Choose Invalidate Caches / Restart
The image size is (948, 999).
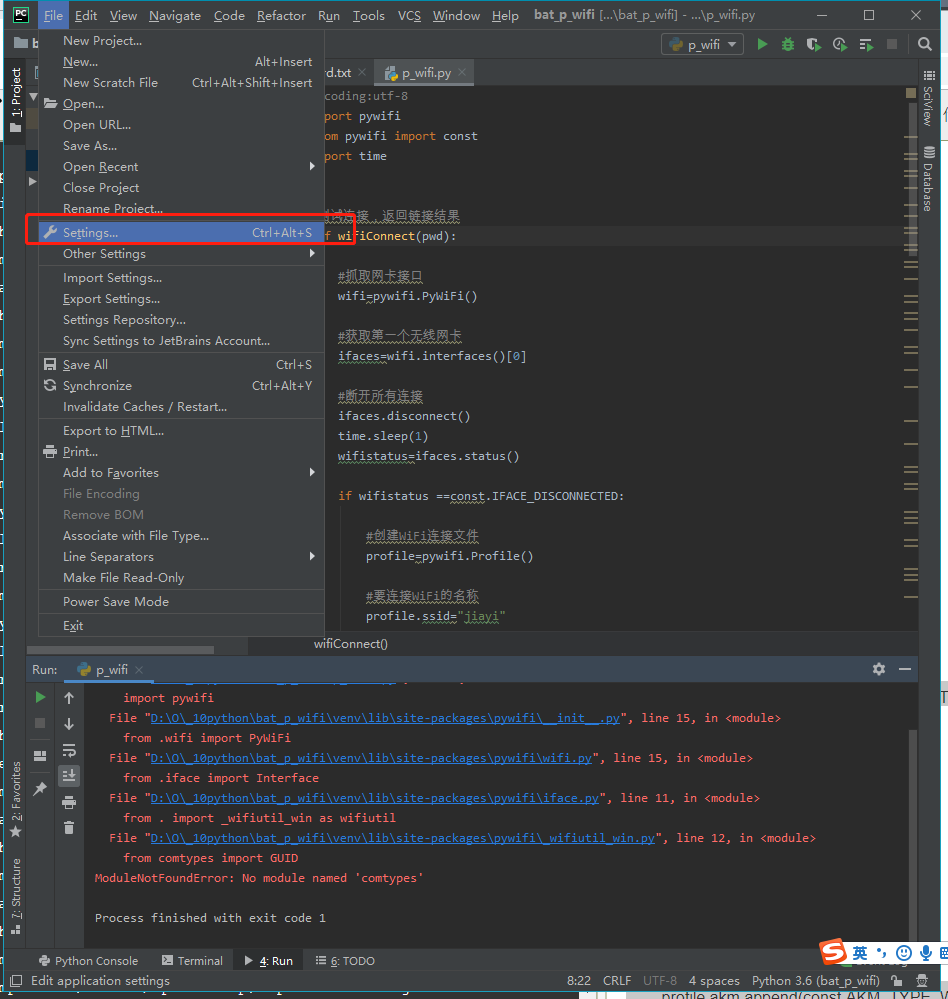181,406
